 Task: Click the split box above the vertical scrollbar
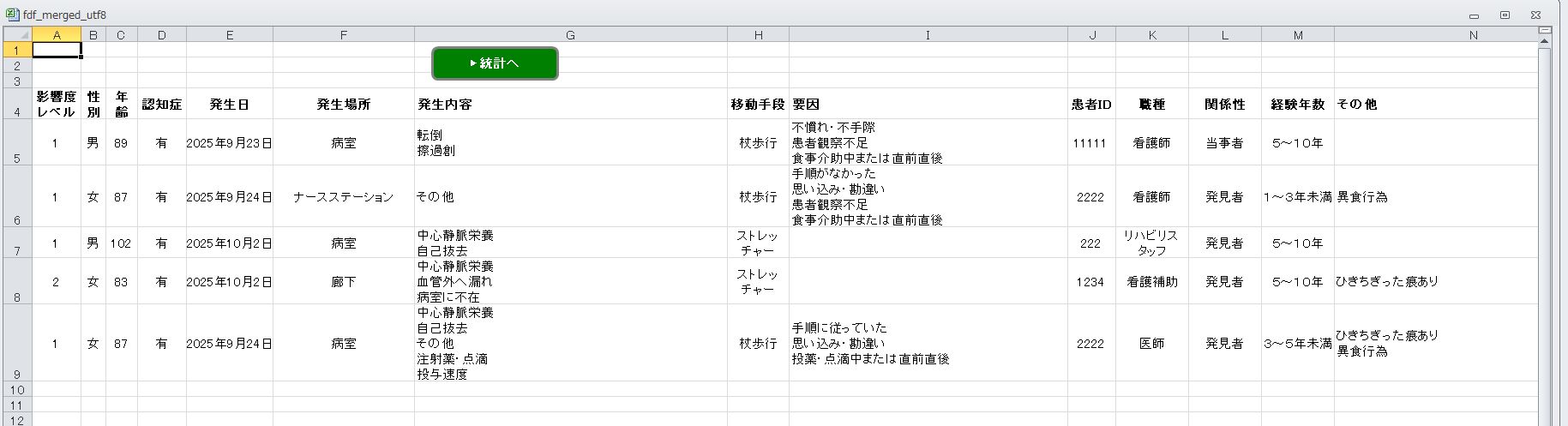tap(1545, 30)
